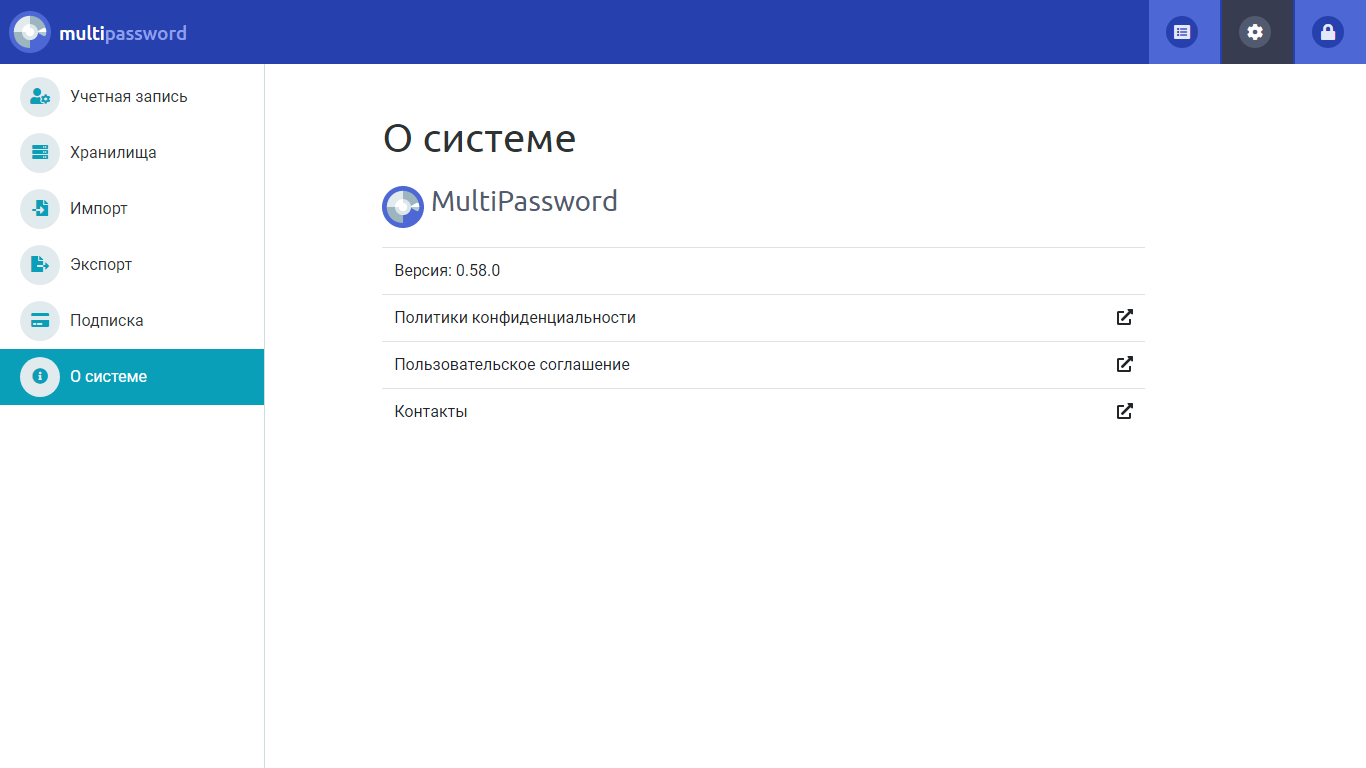Open the password list view icon
This screenshot has height=768, width=1366.
[1182, 32]
